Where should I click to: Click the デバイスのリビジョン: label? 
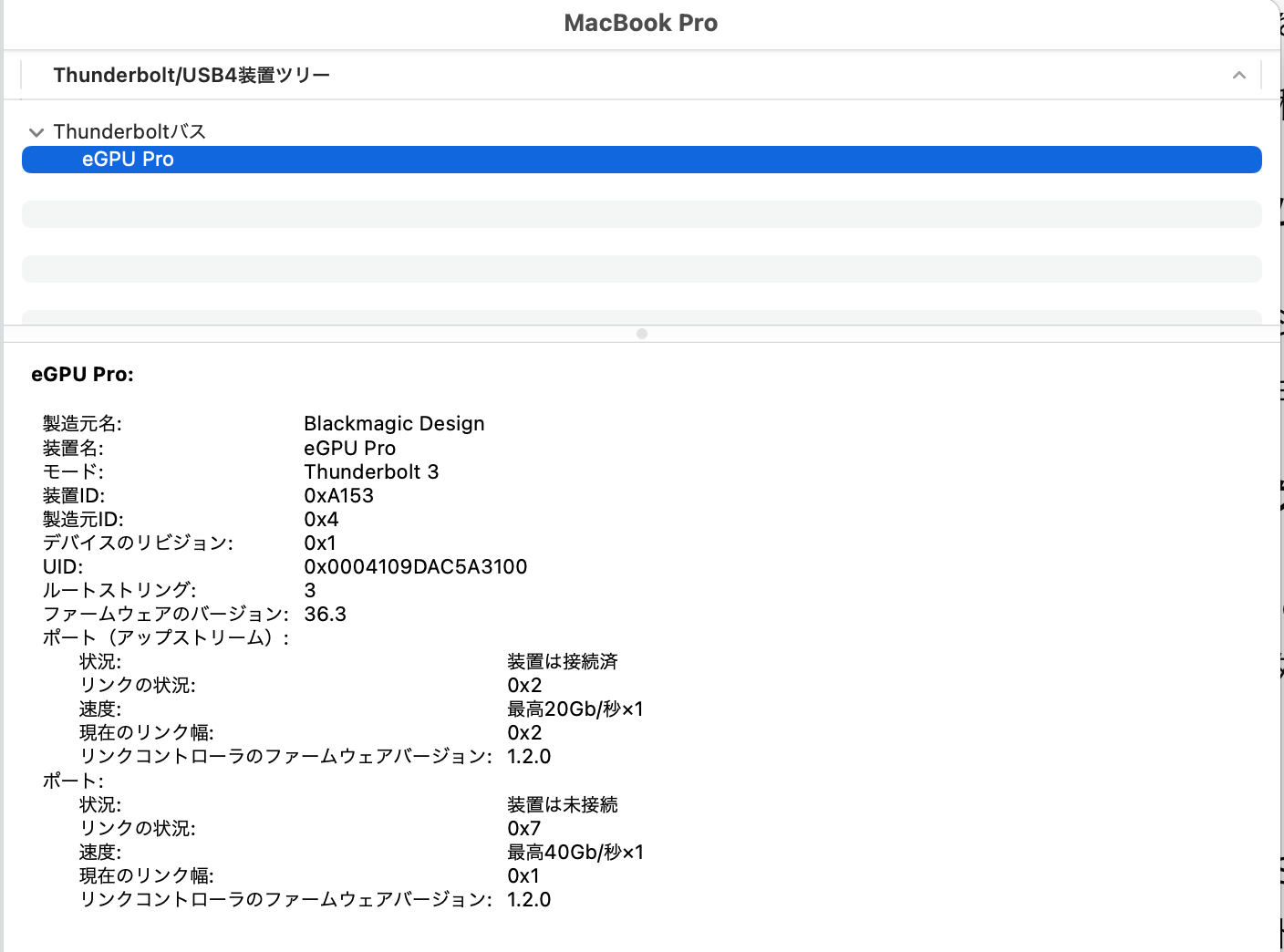click(138, 543)
